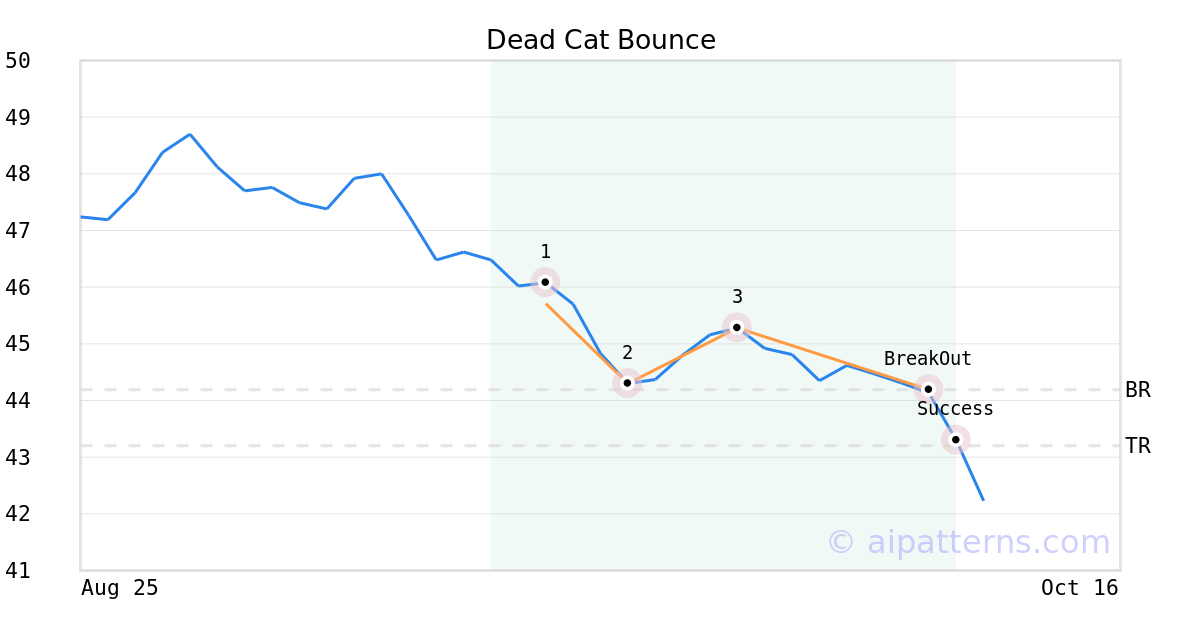1200x630 pixels.
Task: Select the Success point marker
Action: 956,439
